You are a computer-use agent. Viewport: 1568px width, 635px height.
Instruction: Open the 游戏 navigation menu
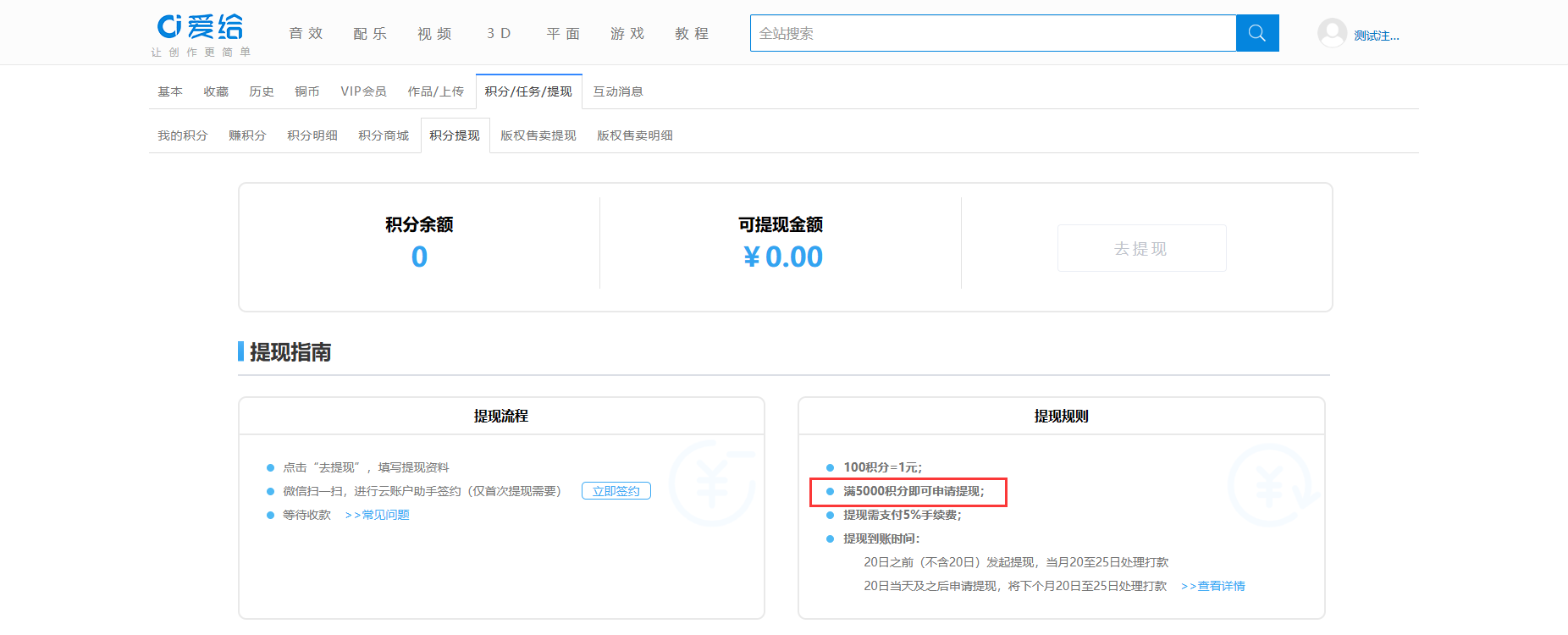(628, 34)
